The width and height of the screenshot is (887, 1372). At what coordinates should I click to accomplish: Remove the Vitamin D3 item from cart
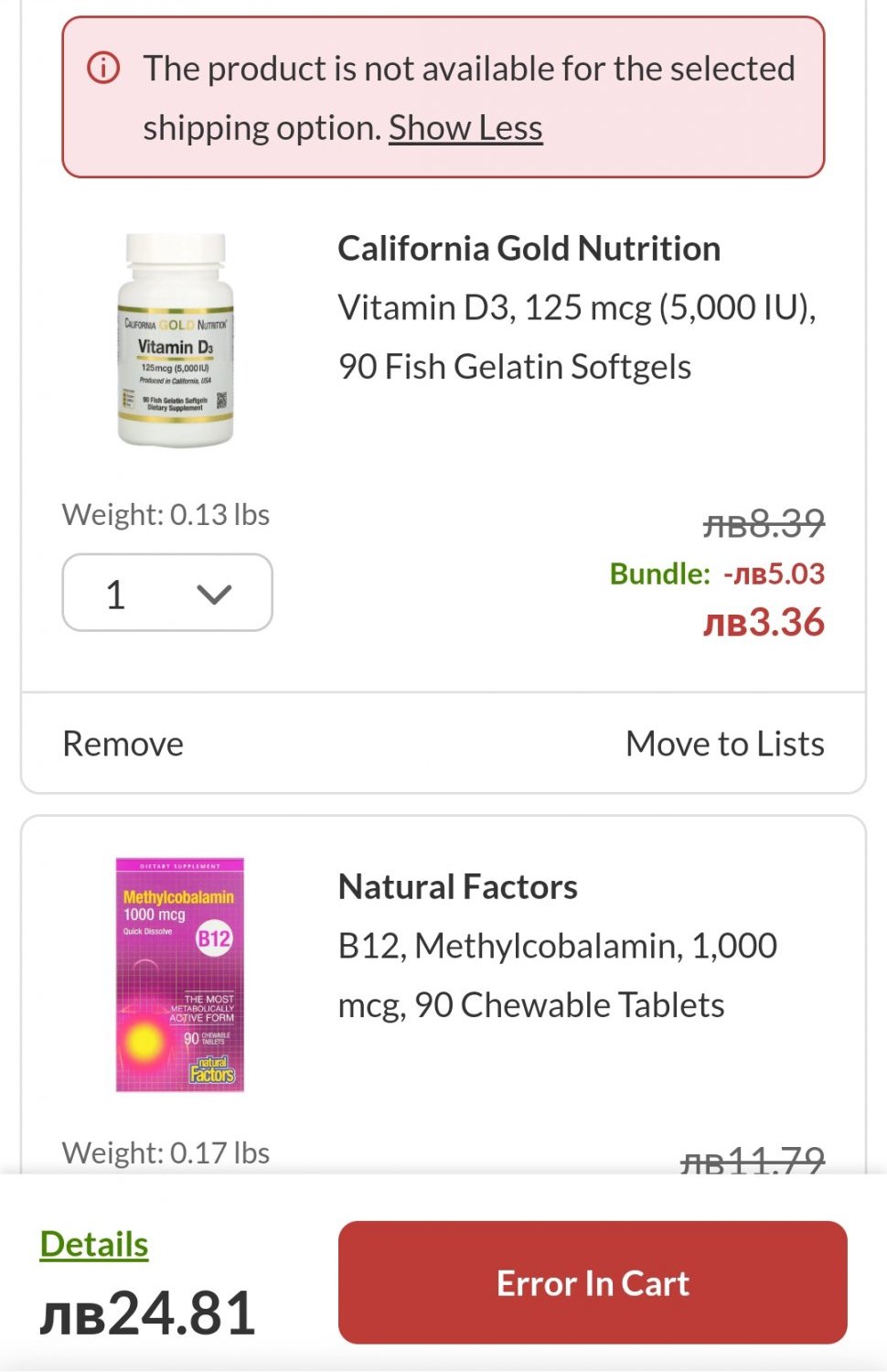point(123,744)
